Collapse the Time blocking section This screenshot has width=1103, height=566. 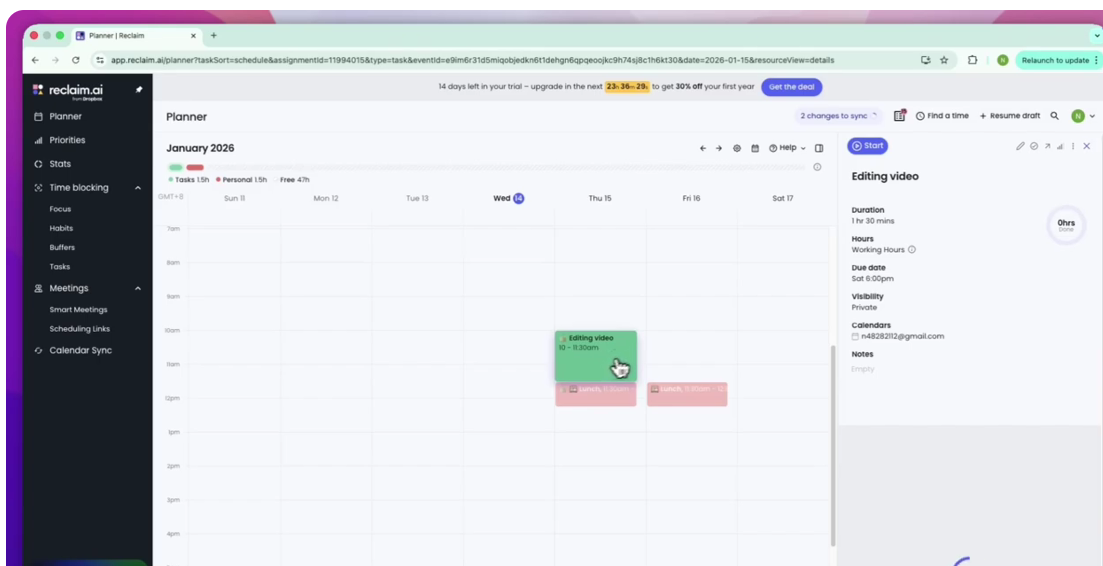click(x=138, y=188)
